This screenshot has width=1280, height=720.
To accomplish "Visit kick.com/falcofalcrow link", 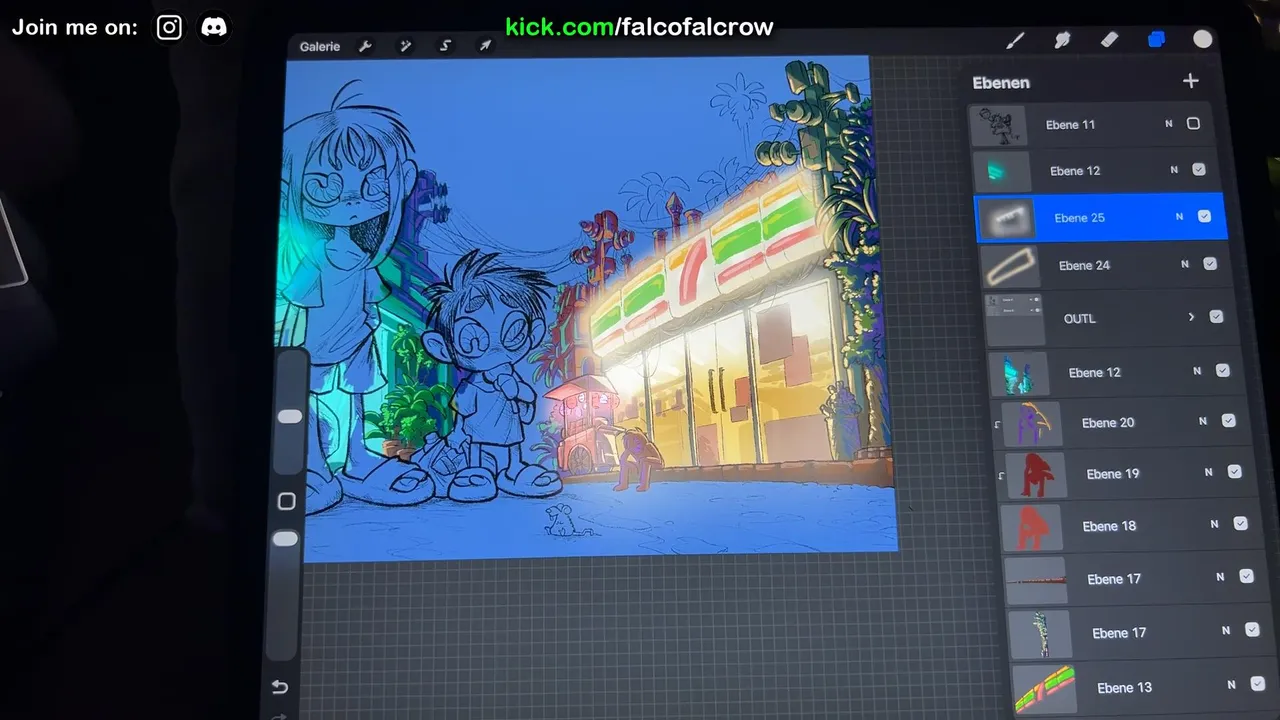I will (639, 27).
